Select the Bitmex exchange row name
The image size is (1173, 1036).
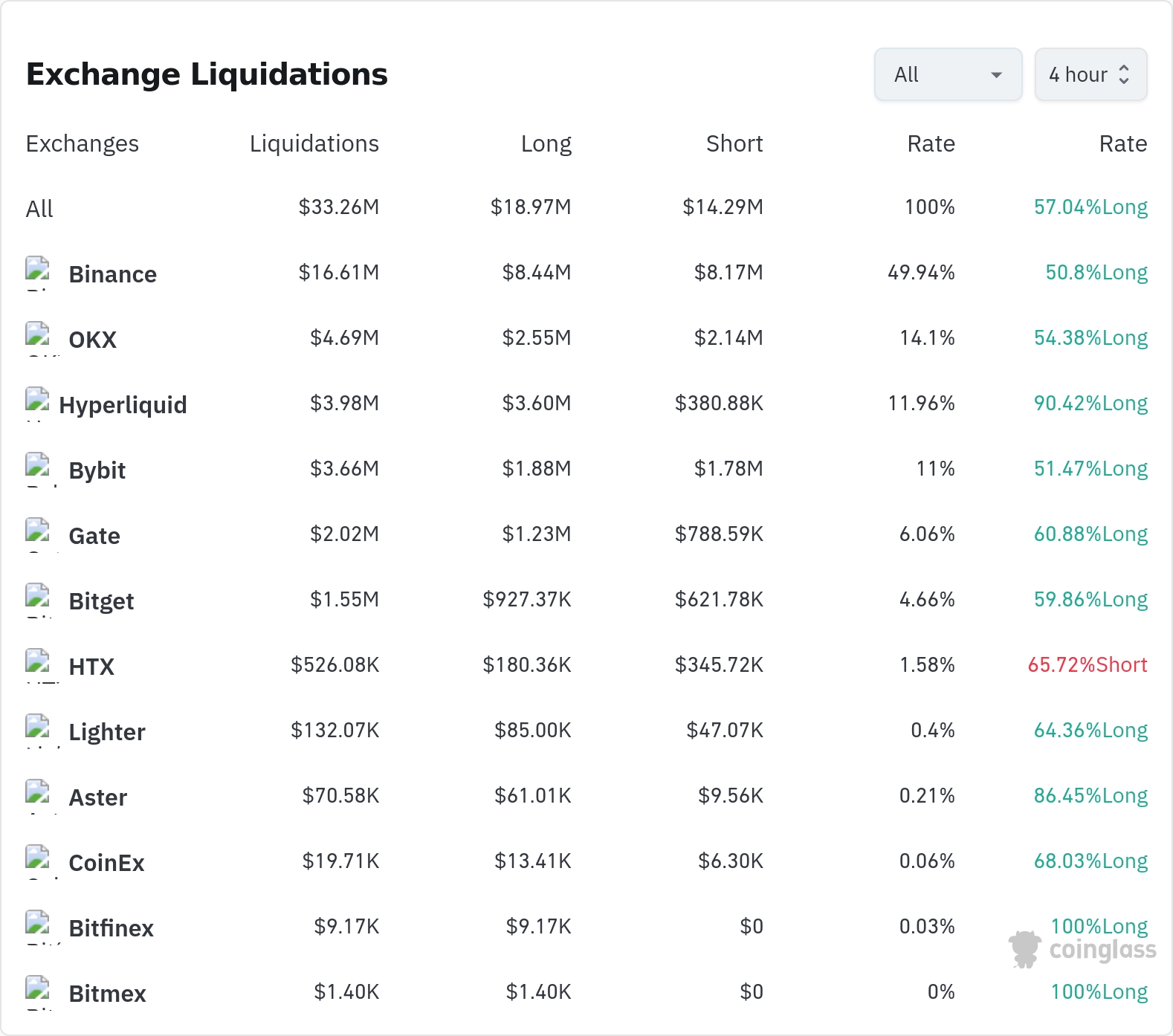pos(107,994)
